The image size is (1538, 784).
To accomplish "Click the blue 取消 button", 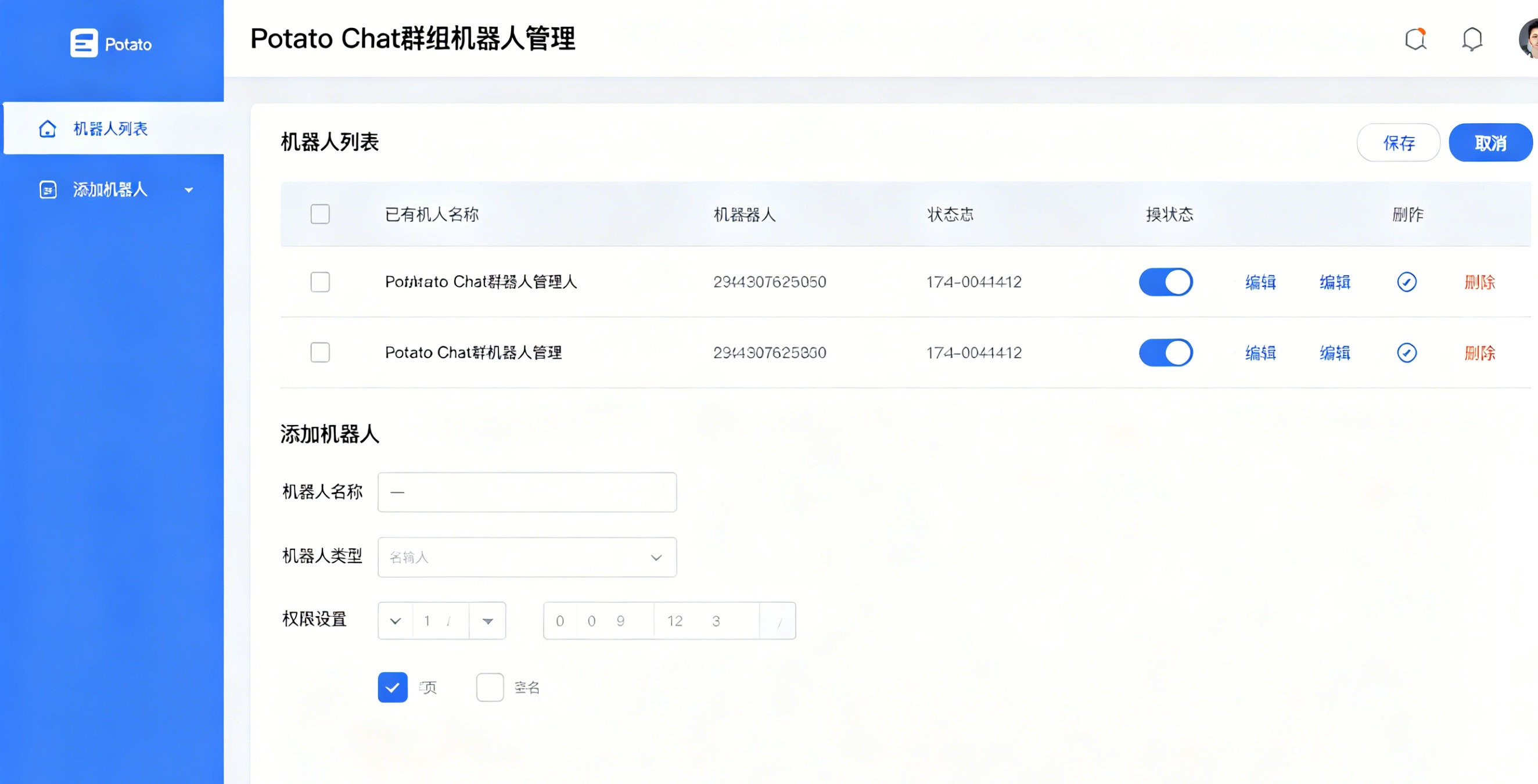I will coord(1491,143).
